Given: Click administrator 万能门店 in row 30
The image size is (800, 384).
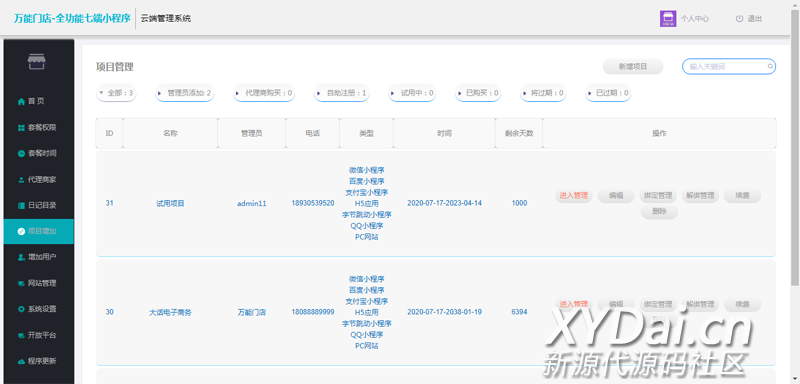Looking at the screenshot, I should tap(252, 312).
